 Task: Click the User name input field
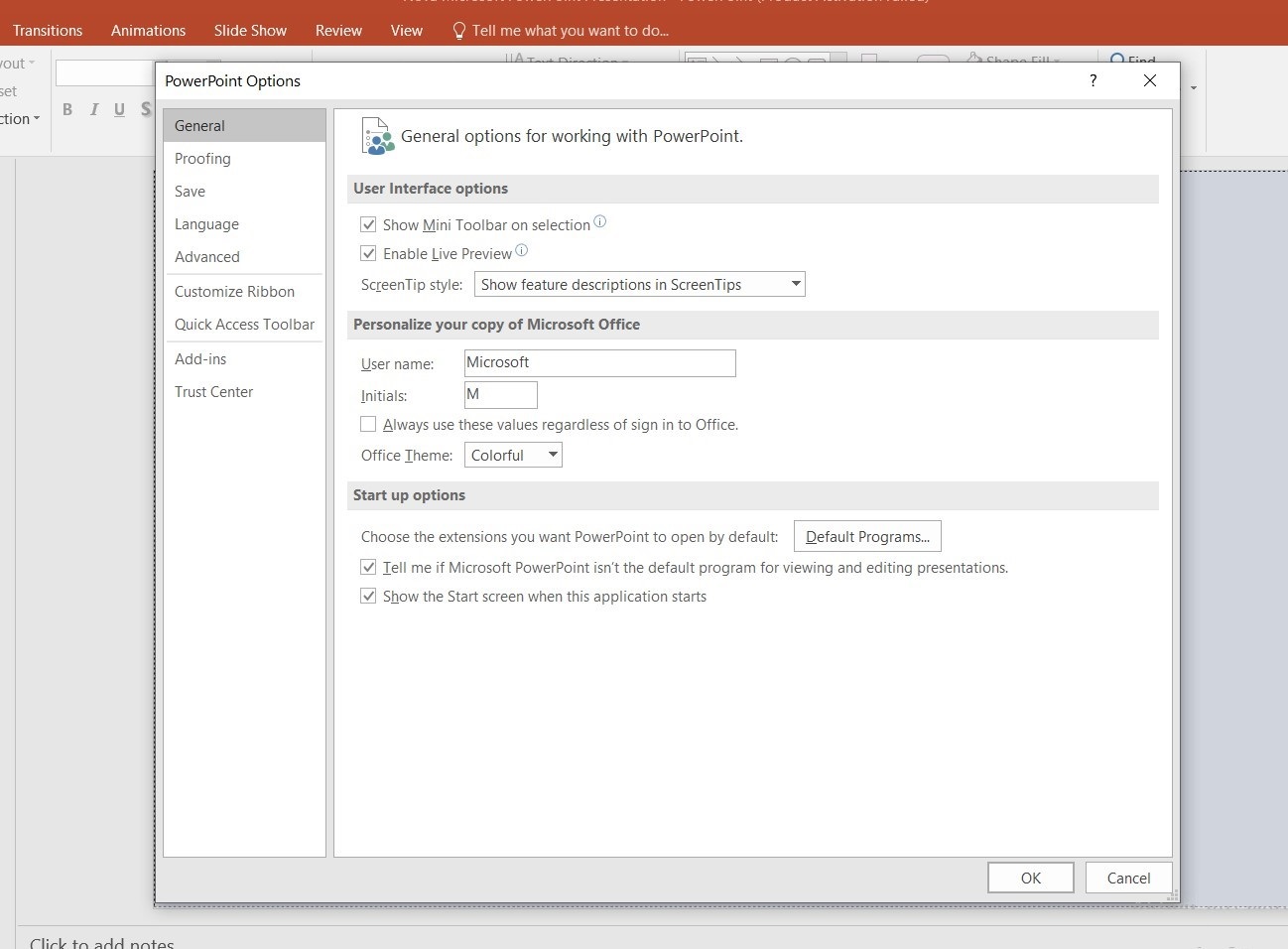coord(600,363)
